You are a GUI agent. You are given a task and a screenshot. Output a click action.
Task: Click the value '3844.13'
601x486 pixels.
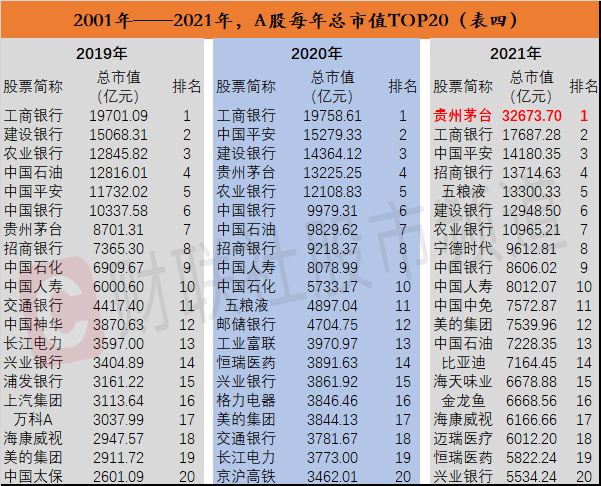point(332,419)
